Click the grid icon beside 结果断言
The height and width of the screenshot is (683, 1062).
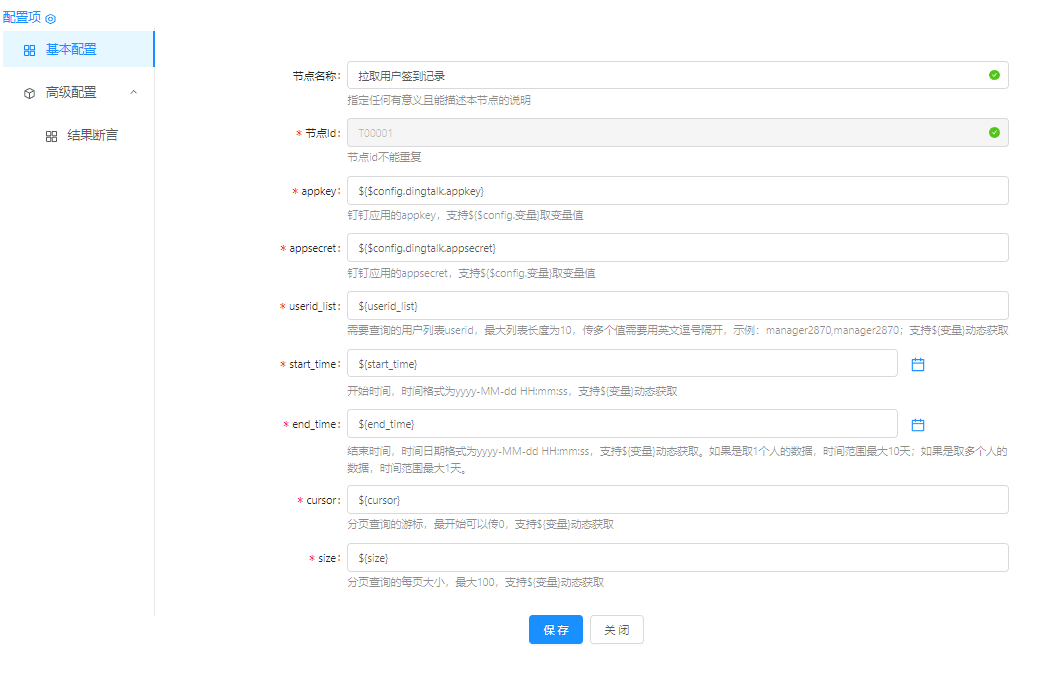pyautogui.click(x=51, y=136)
